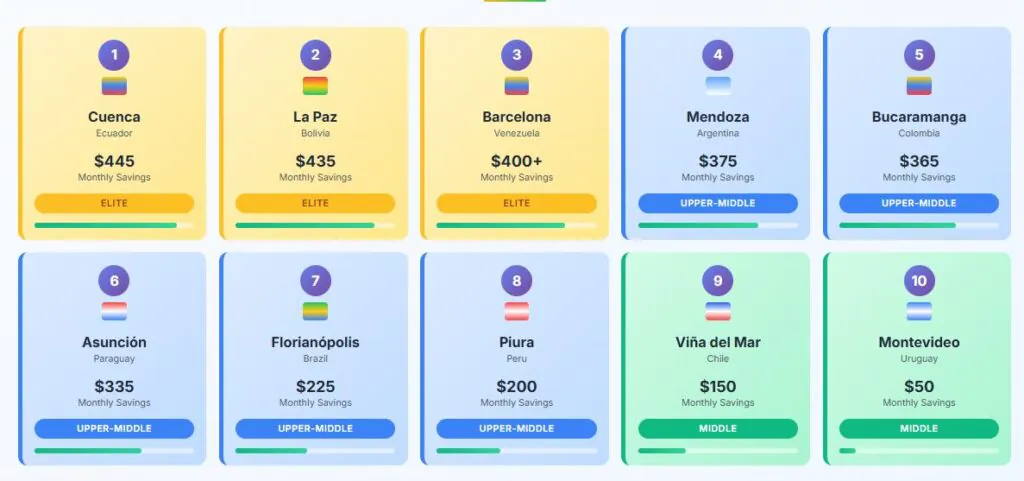The height and width of the screenshot is (481, 1024).
Task: Click the $365 monthly savings amount for Bucaramanga
Action: click(x=919, y=161)
